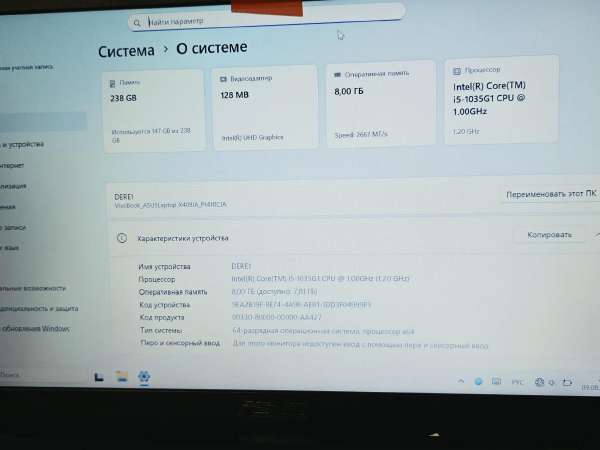
Task: Open 'Конфиденциальность и защита' sidebar item
Action: (x=39, y=308)
